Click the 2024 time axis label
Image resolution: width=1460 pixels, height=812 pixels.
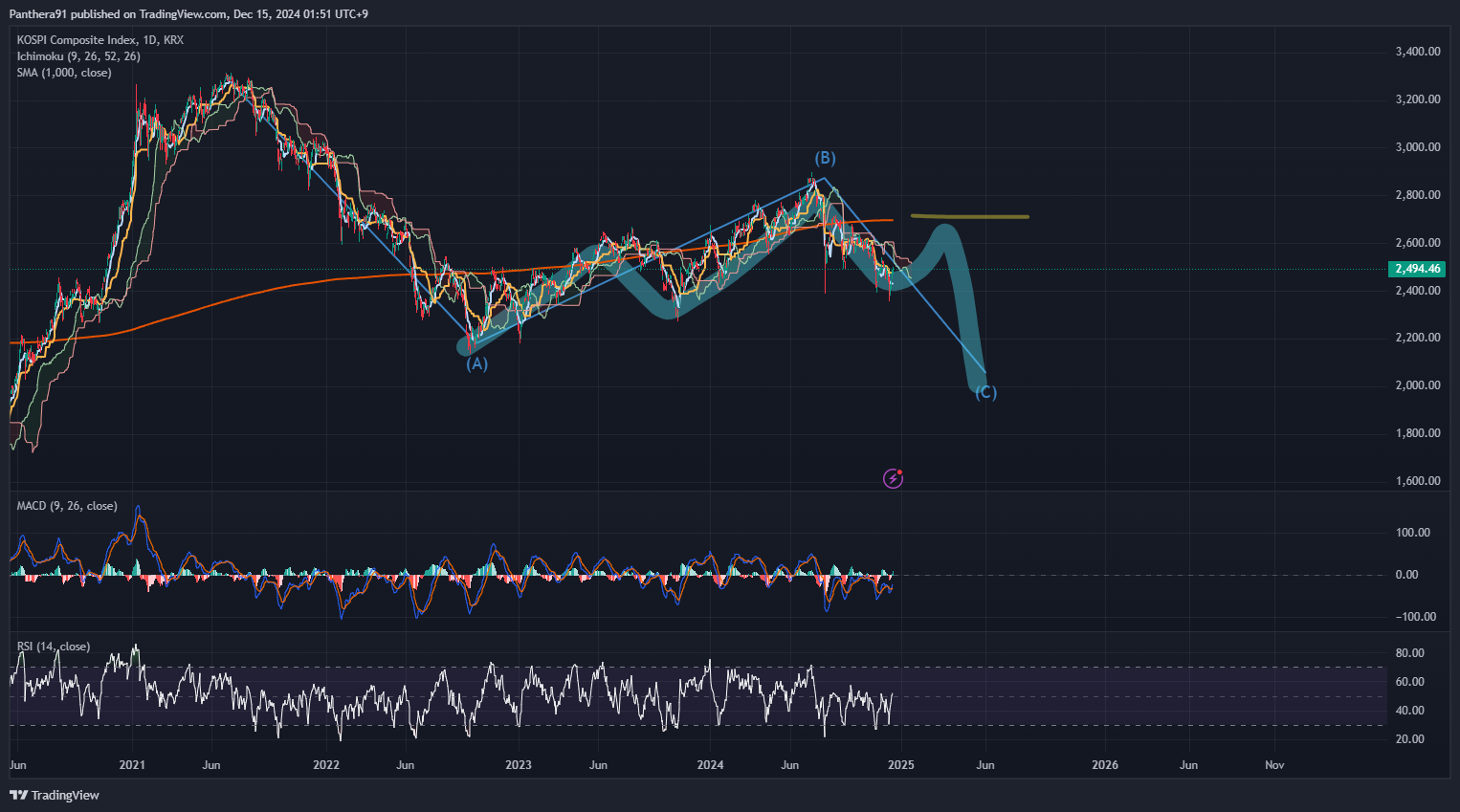(710, 765)
